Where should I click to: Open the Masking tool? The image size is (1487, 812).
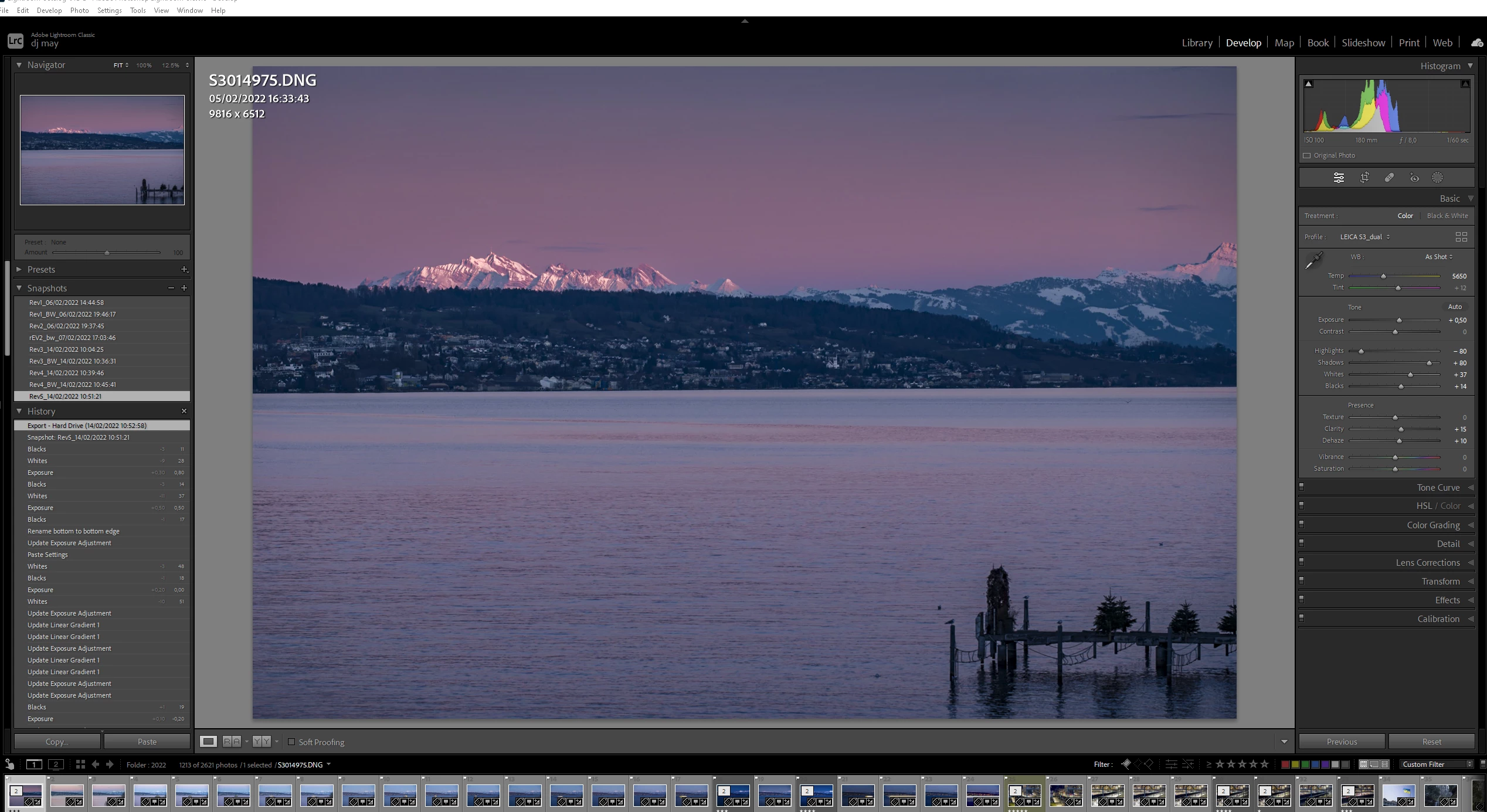click(1437, 178)
